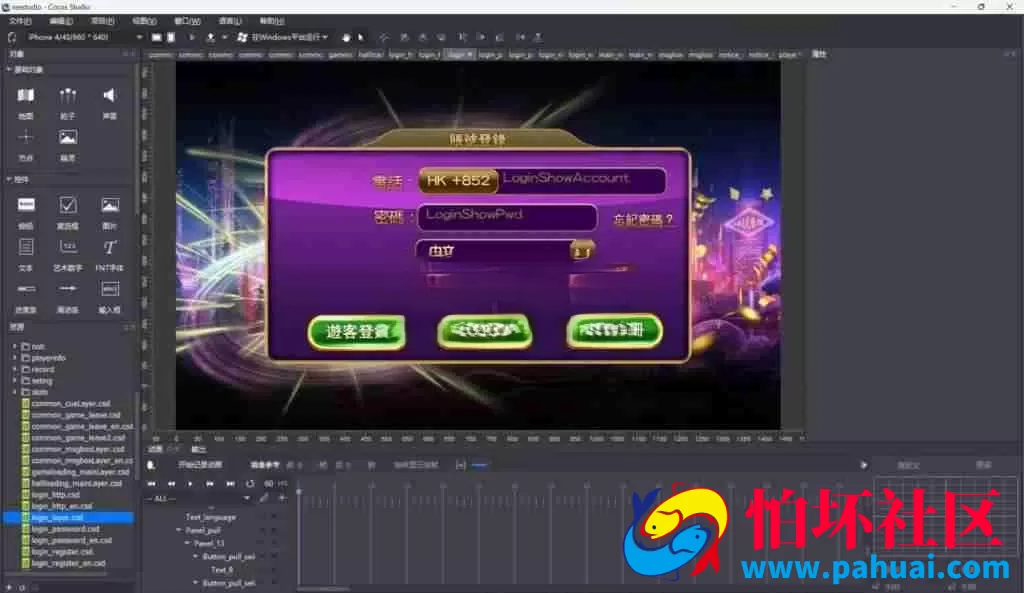Viewport: 1024px width, 593px height.
Task: Play the animation in timeline controls
Action: [190, 484]
